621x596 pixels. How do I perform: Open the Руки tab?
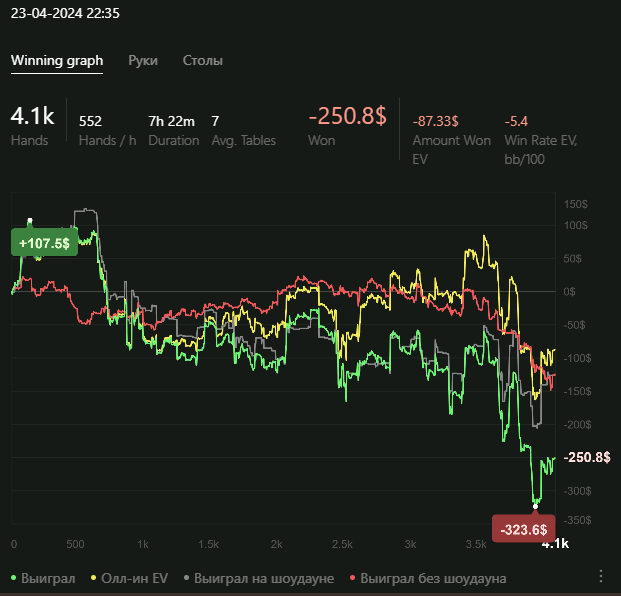coord(143,61)
